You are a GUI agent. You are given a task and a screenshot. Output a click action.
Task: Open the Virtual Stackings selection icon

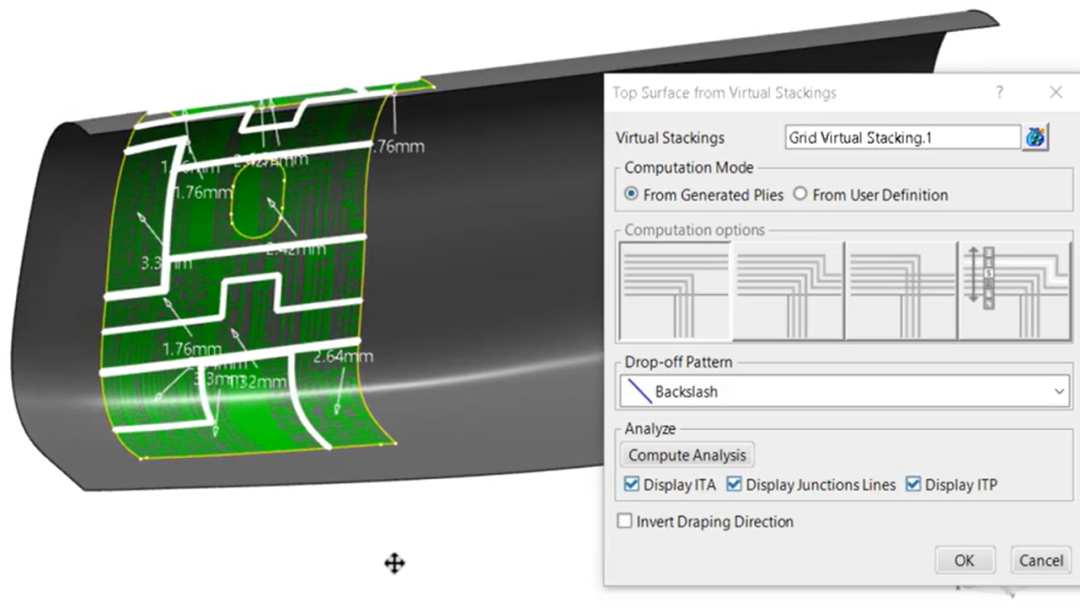point(1035,138)
